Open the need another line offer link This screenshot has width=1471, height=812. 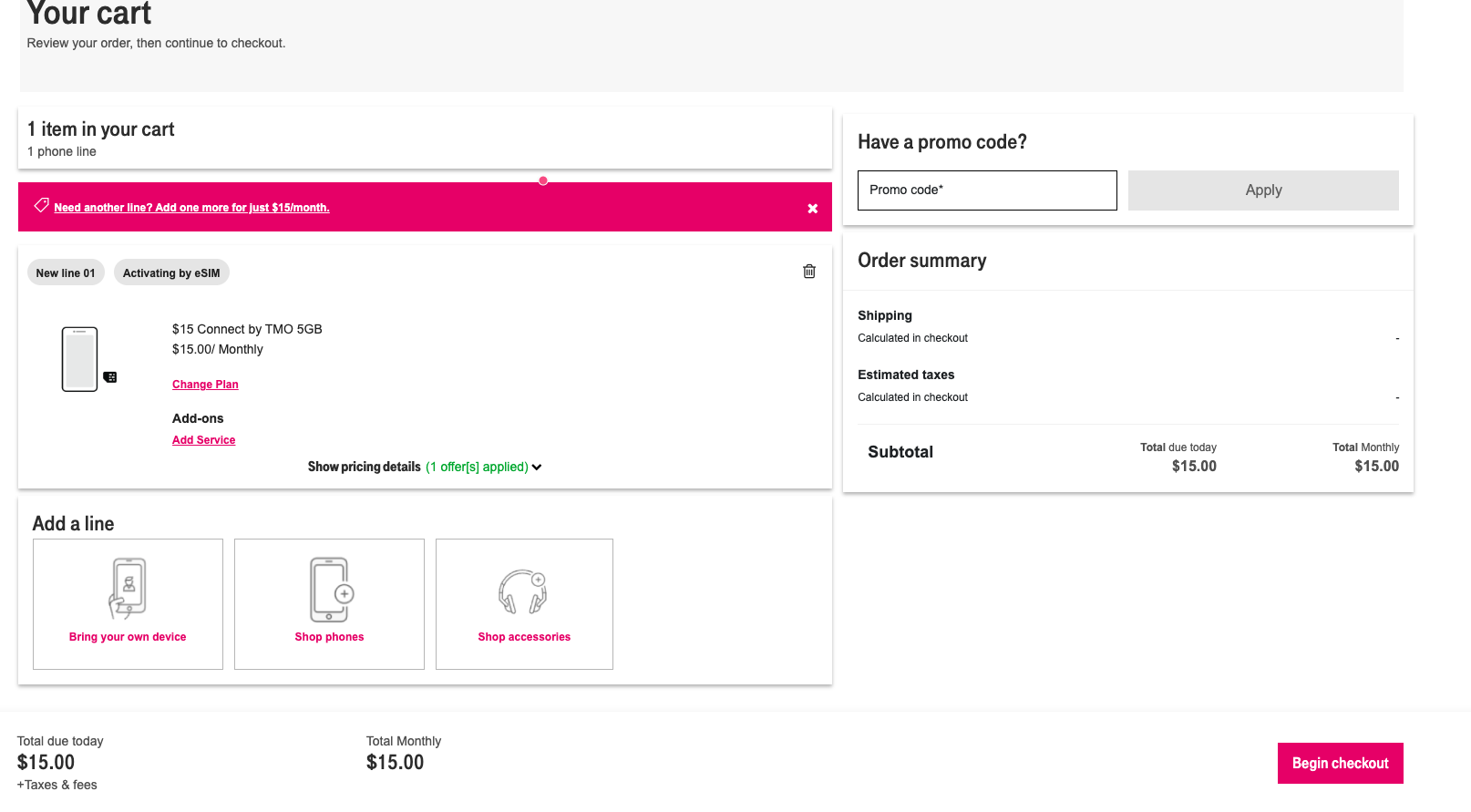click(191, 208)
